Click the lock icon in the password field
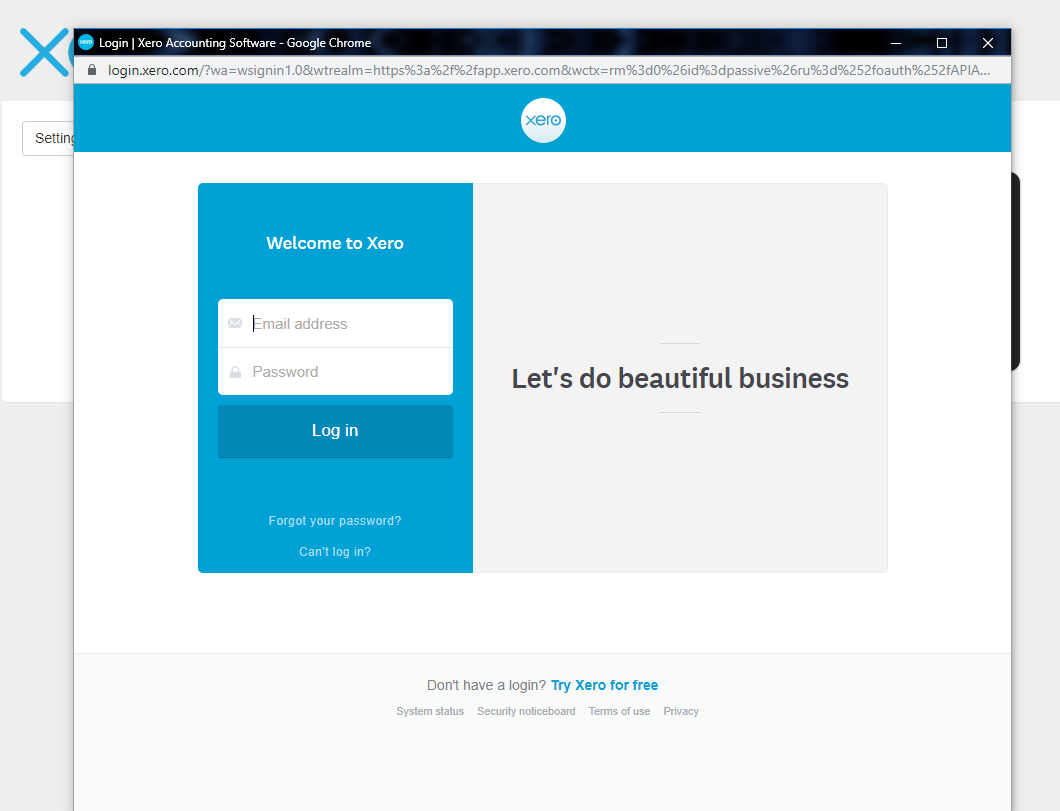Viewport: 1060px width, 811px height. 235,372
